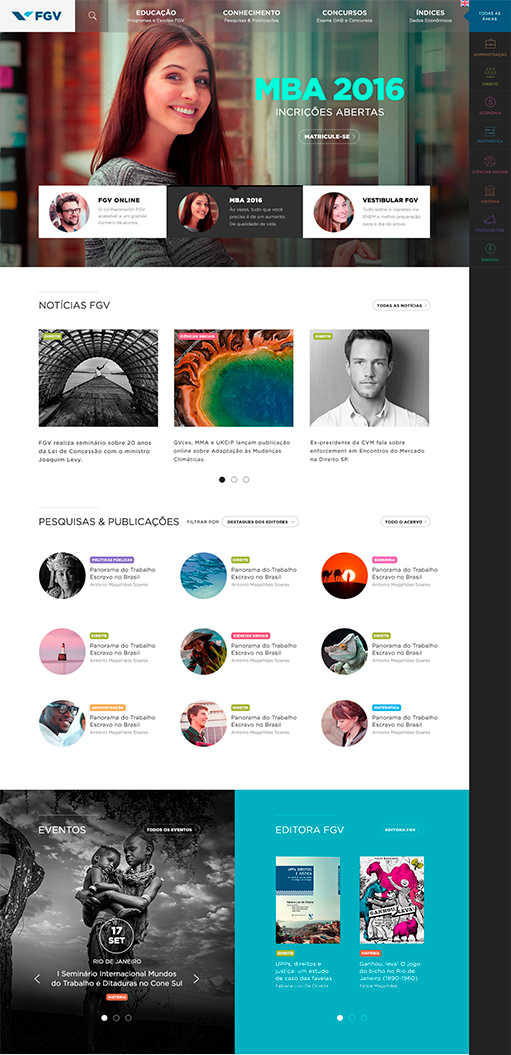Open the Concursos menu
The height and width of the screenshot is (1055, 511).
tap(344, 16)
